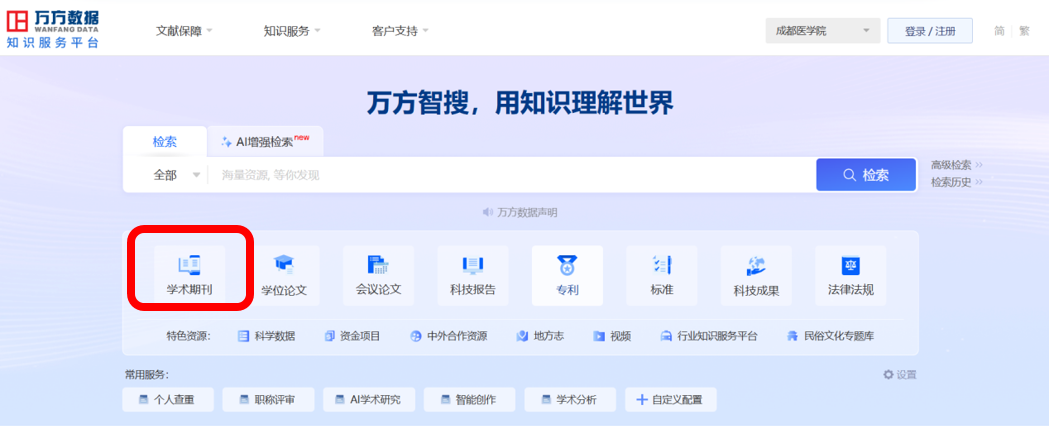This screenshot has height=426, width=1050.
Task: Open the 学位论文 graduation cap icon
Action: coord(284,264)
